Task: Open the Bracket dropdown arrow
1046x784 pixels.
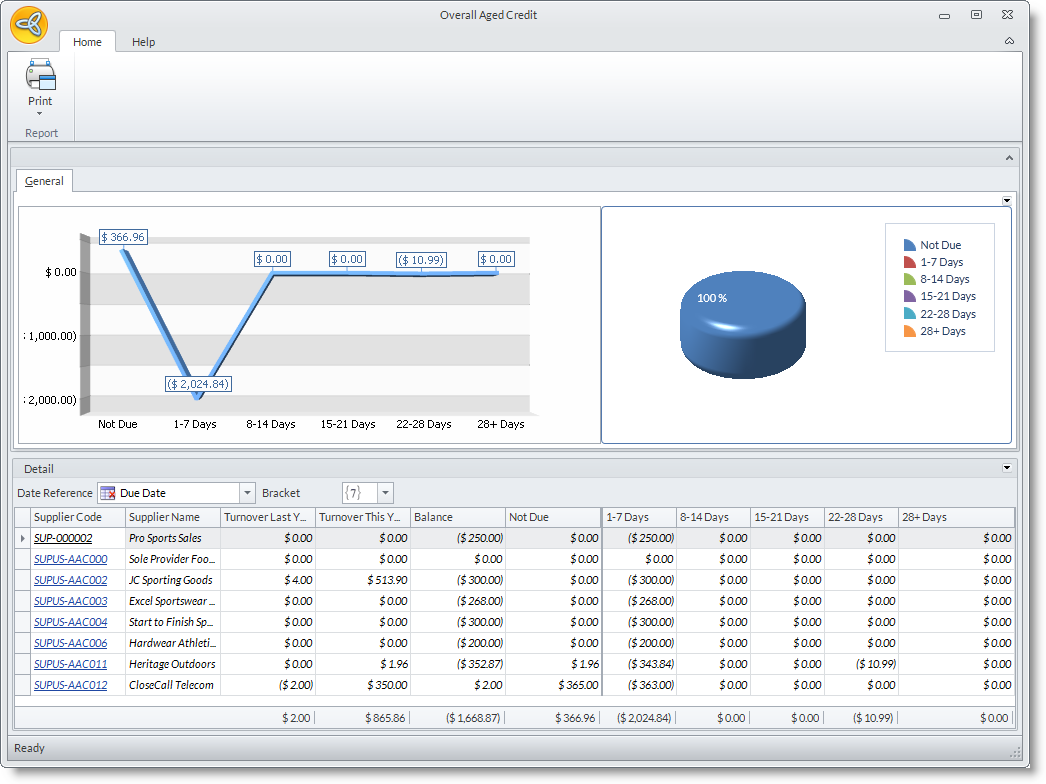Action: click(x=385, y=493)
